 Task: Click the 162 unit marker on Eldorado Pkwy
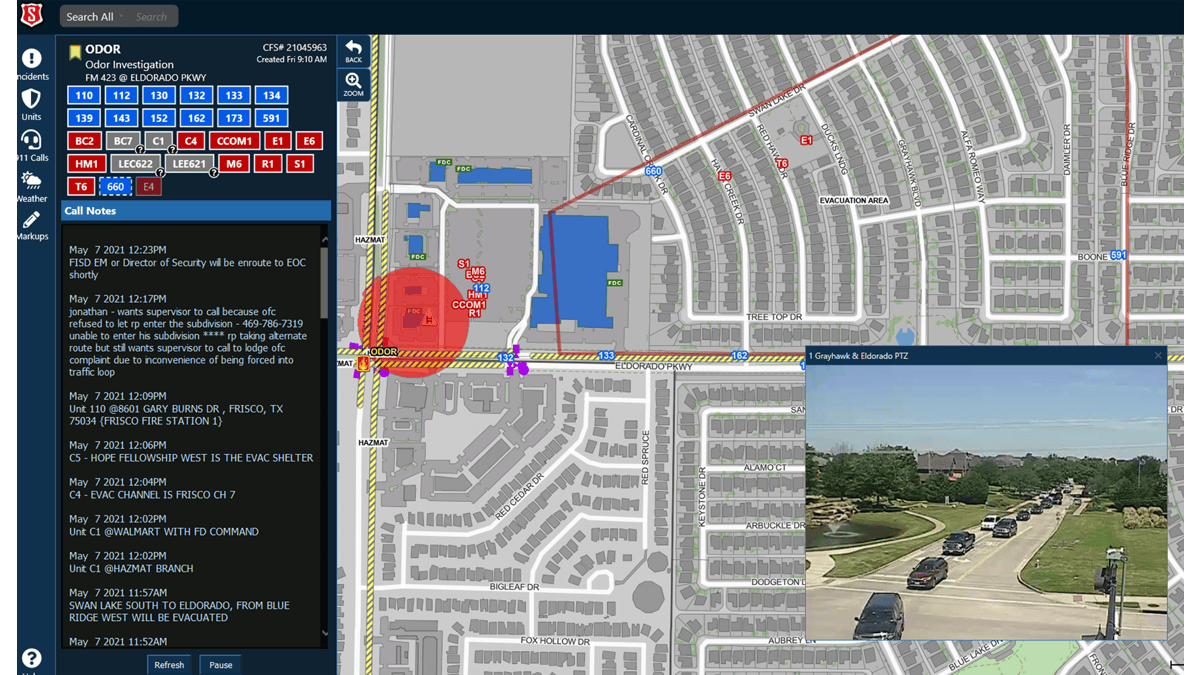pyautogui.click(x=739, y=355)
